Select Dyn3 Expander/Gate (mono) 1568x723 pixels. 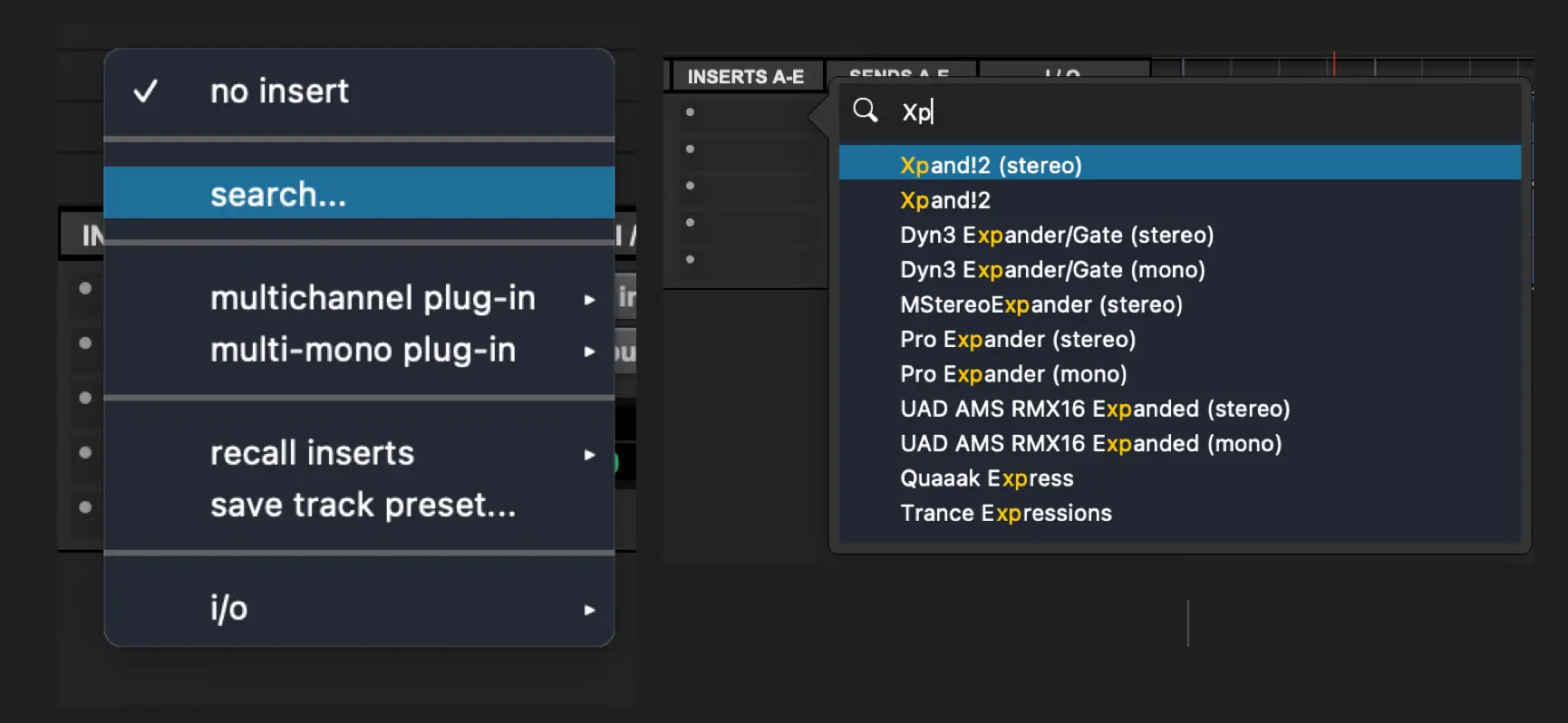(x=1052, y=270)
